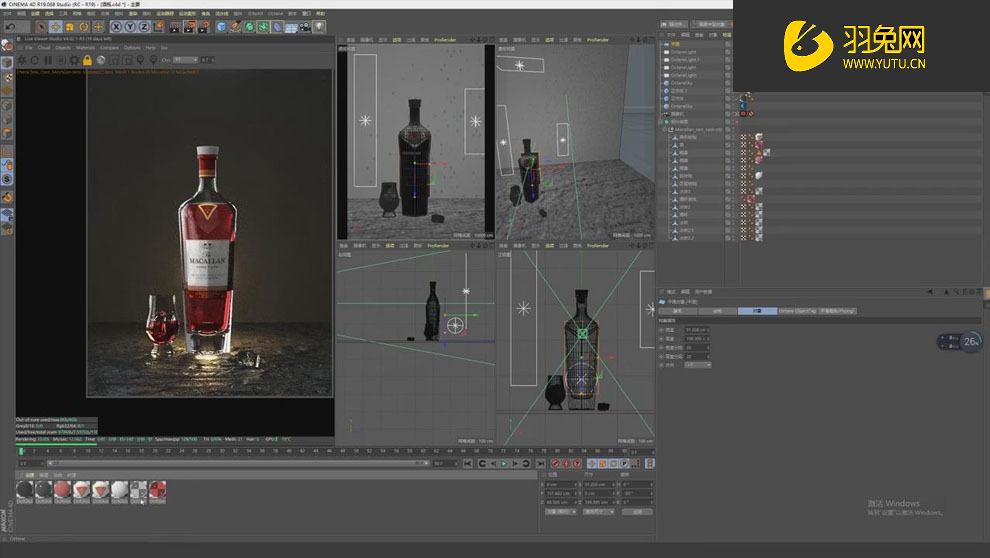Image resolution: width=990 pixels, height=558 pixels.
Task: Select the first dark material swatch
Action: point(25,490)
